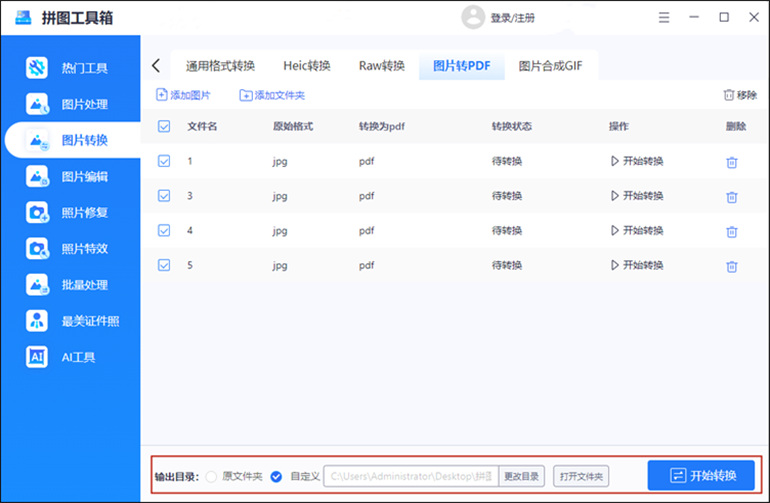Click the 拼图工具箱 app logo
Image resolution: width=770 pixels, height=503 pixels.
pos(23,18)
